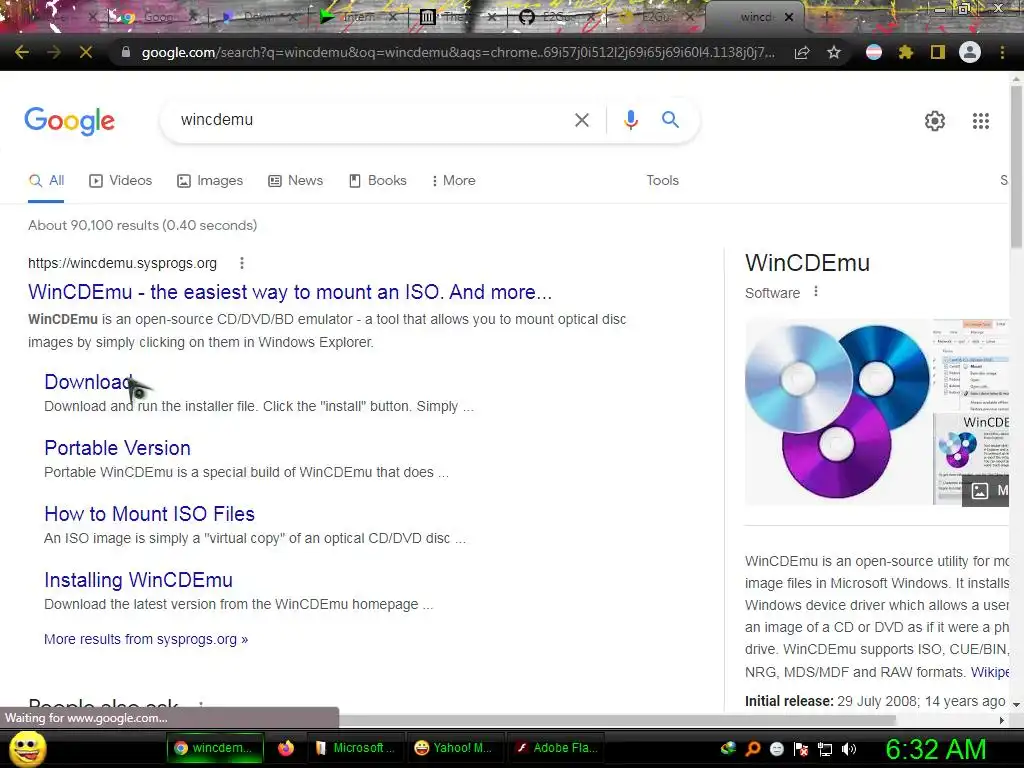Bookmark this page with the star icon
Image resolution: width=1024 pixels, height=768 pixels.
834,52
